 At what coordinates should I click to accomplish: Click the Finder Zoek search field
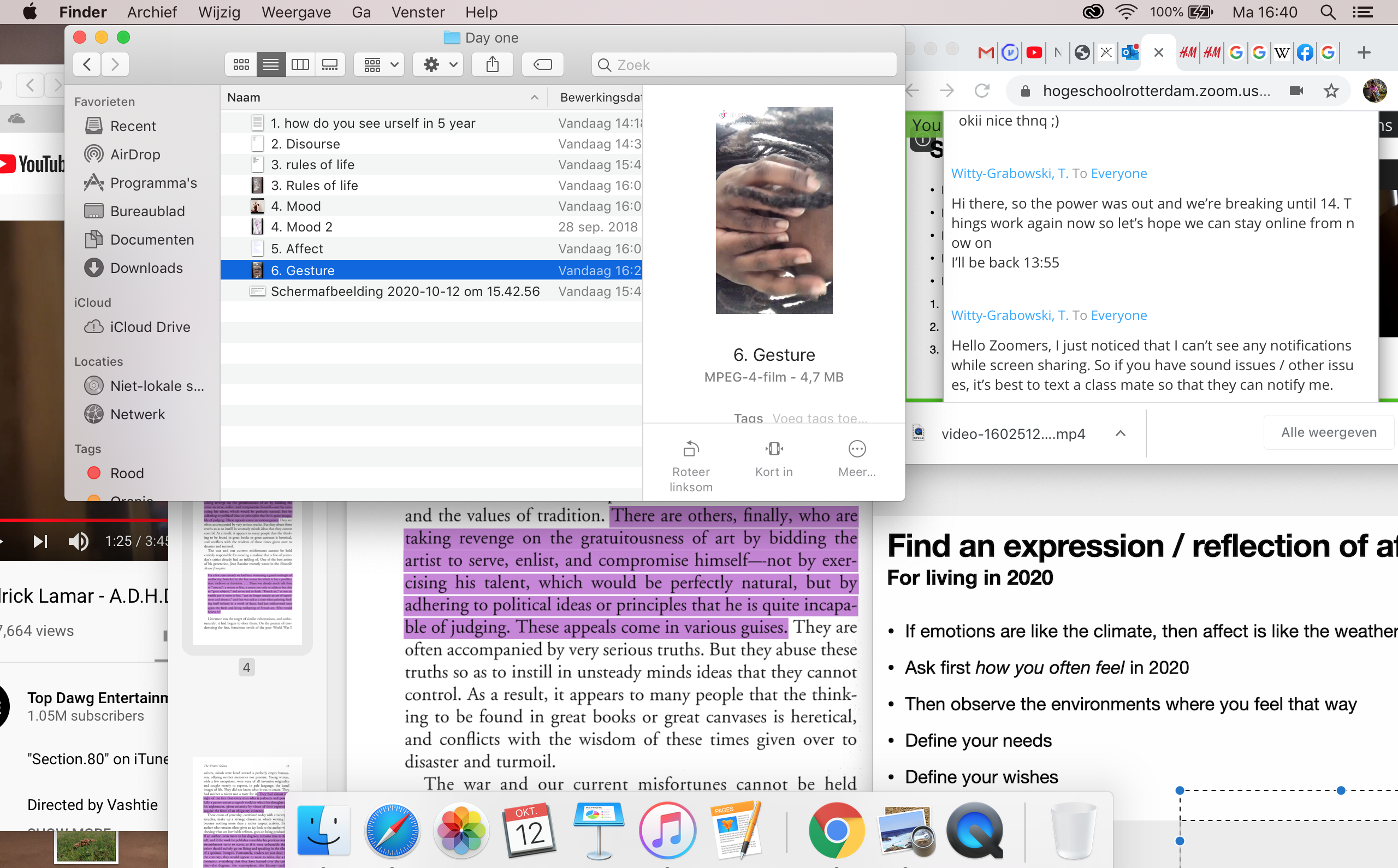coord(744,64)
